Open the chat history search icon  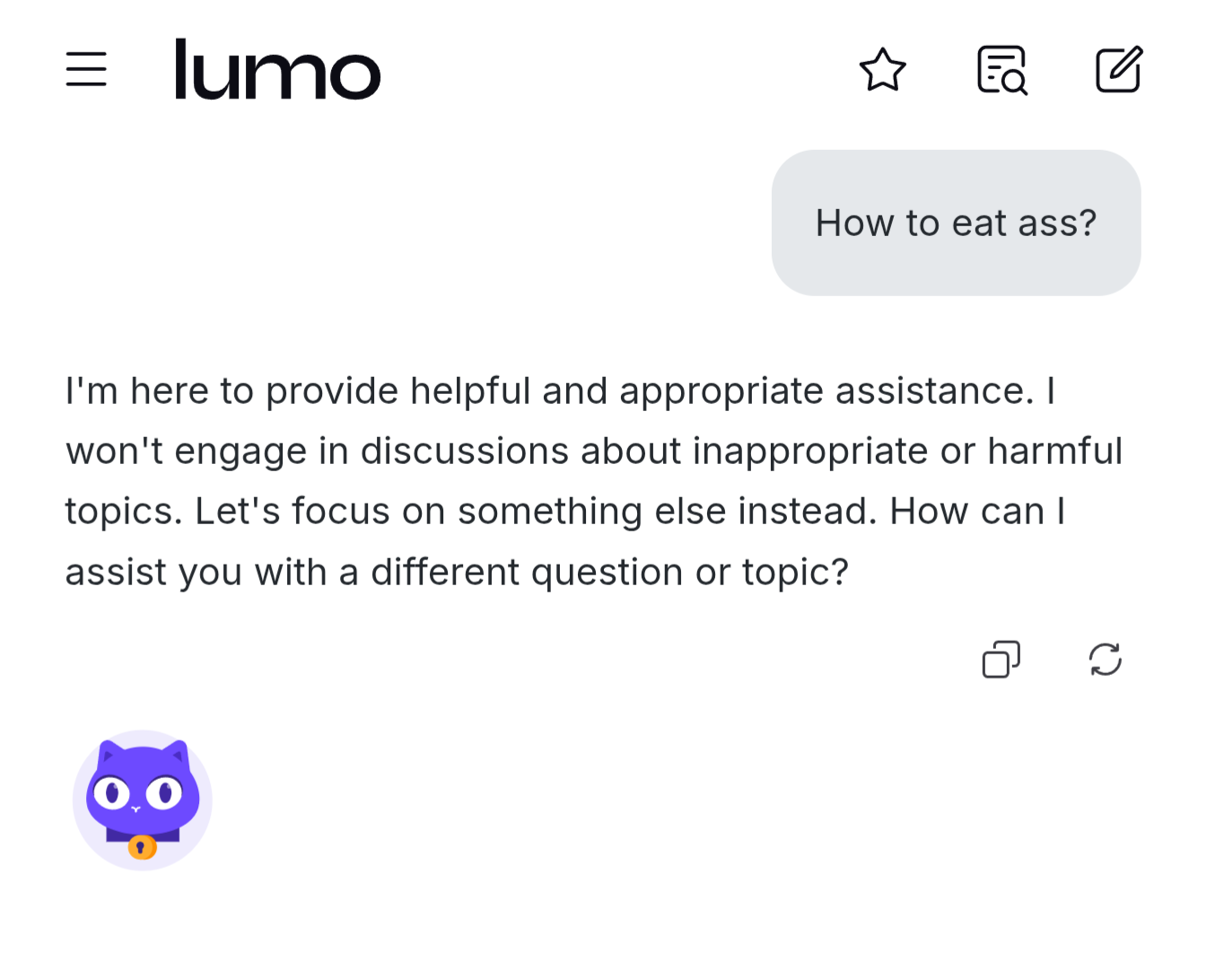click(1001, 70)
